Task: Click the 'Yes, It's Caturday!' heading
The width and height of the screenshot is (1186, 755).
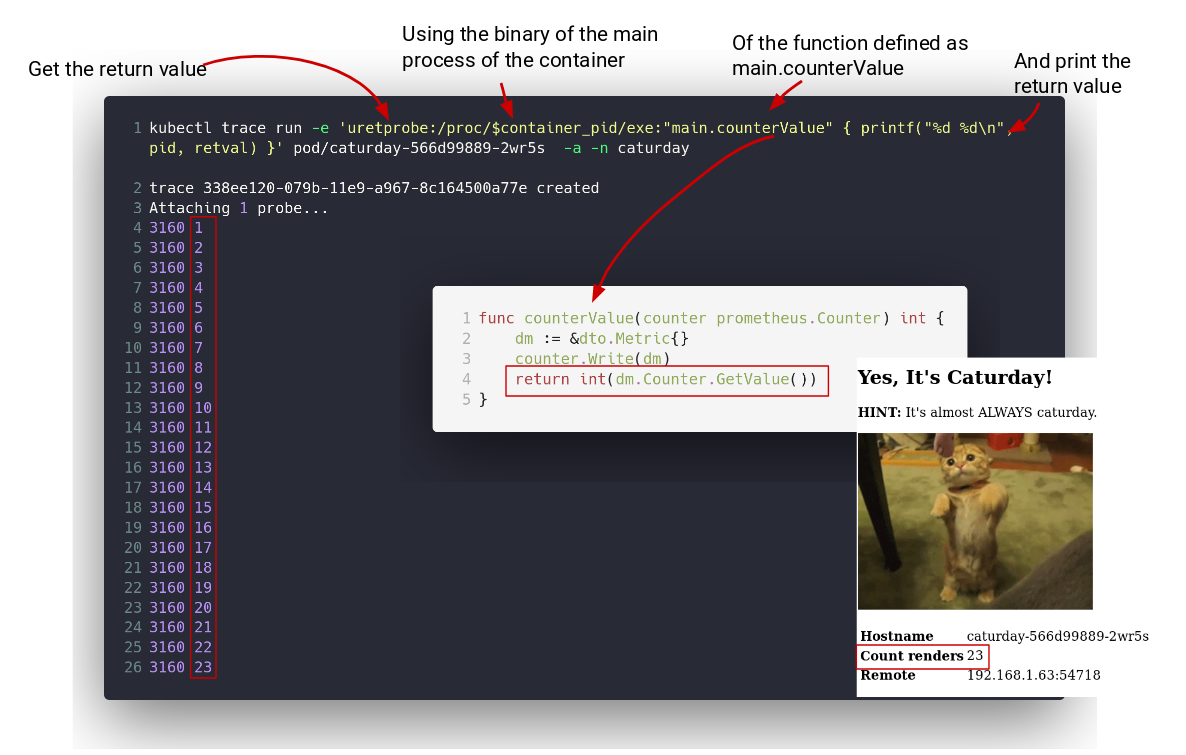Action: point(955,378)
